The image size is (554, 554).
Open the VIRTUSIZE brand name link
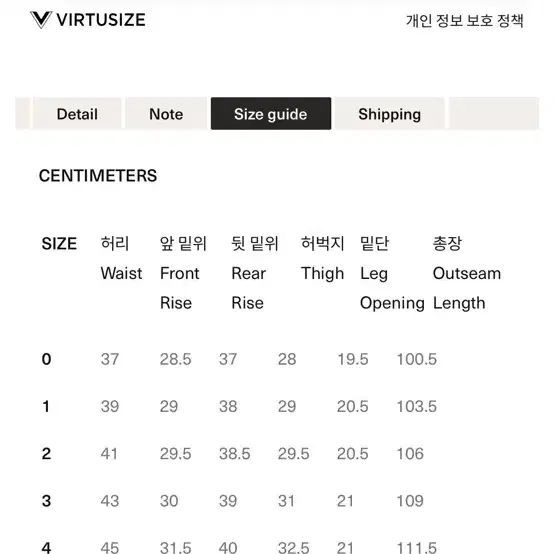[101, 20]
